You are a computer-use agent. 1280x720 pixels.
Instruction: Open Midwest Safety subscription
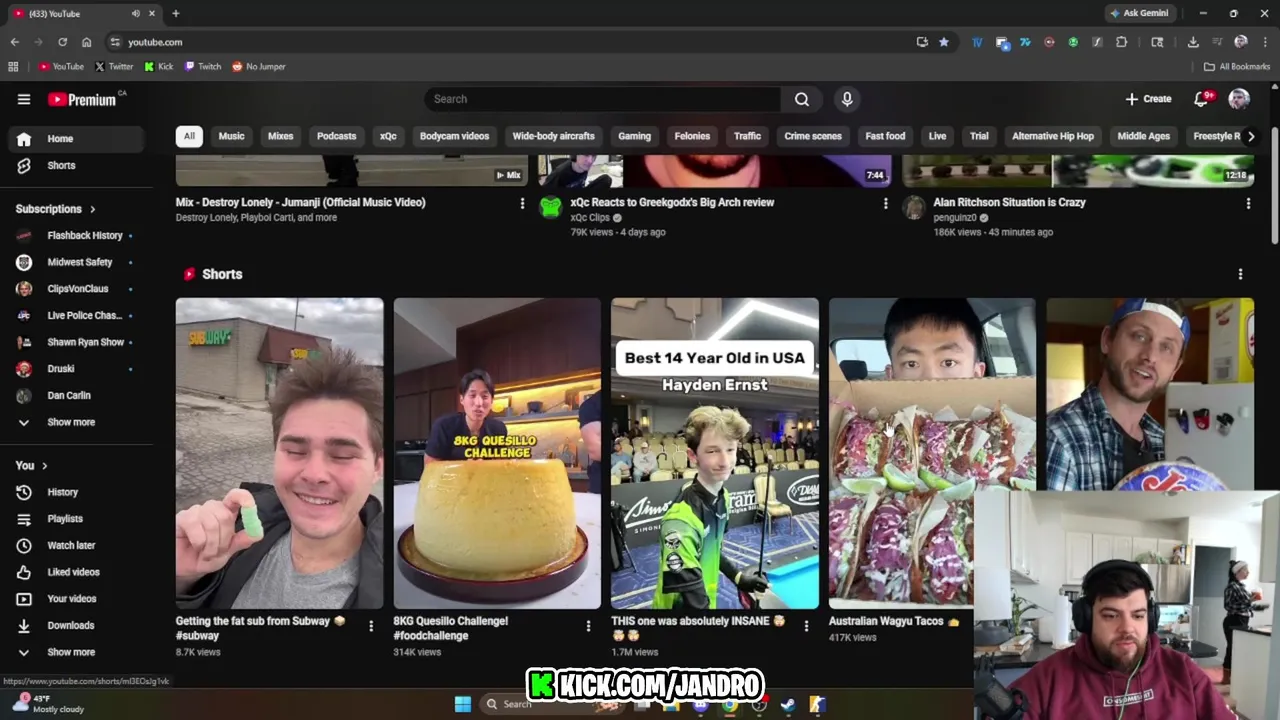[x=78, y=262]
